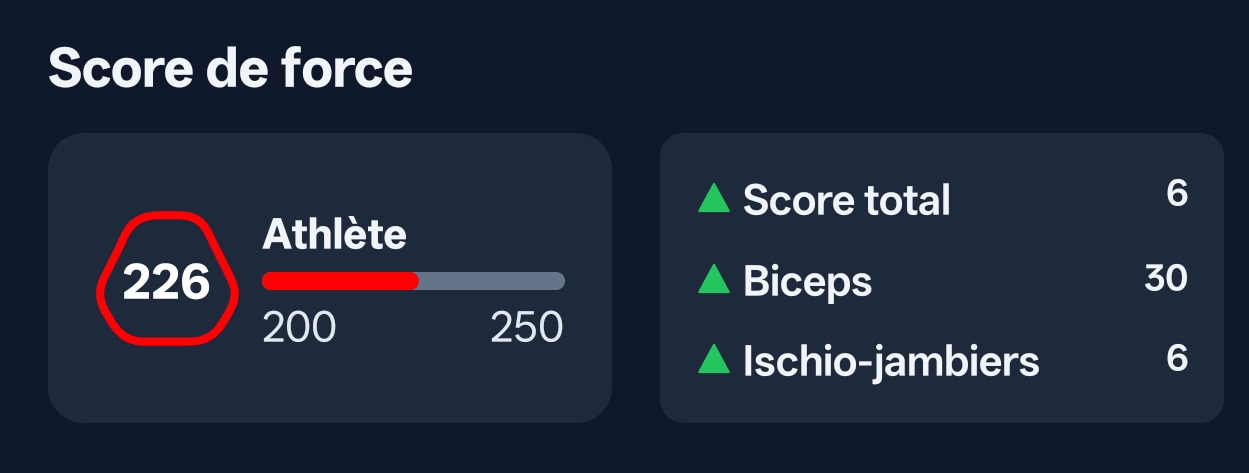This screenshot has width=1249, height=473.
Task: Click the number 226 inside the hexagon
Action: tap(166, 283)
